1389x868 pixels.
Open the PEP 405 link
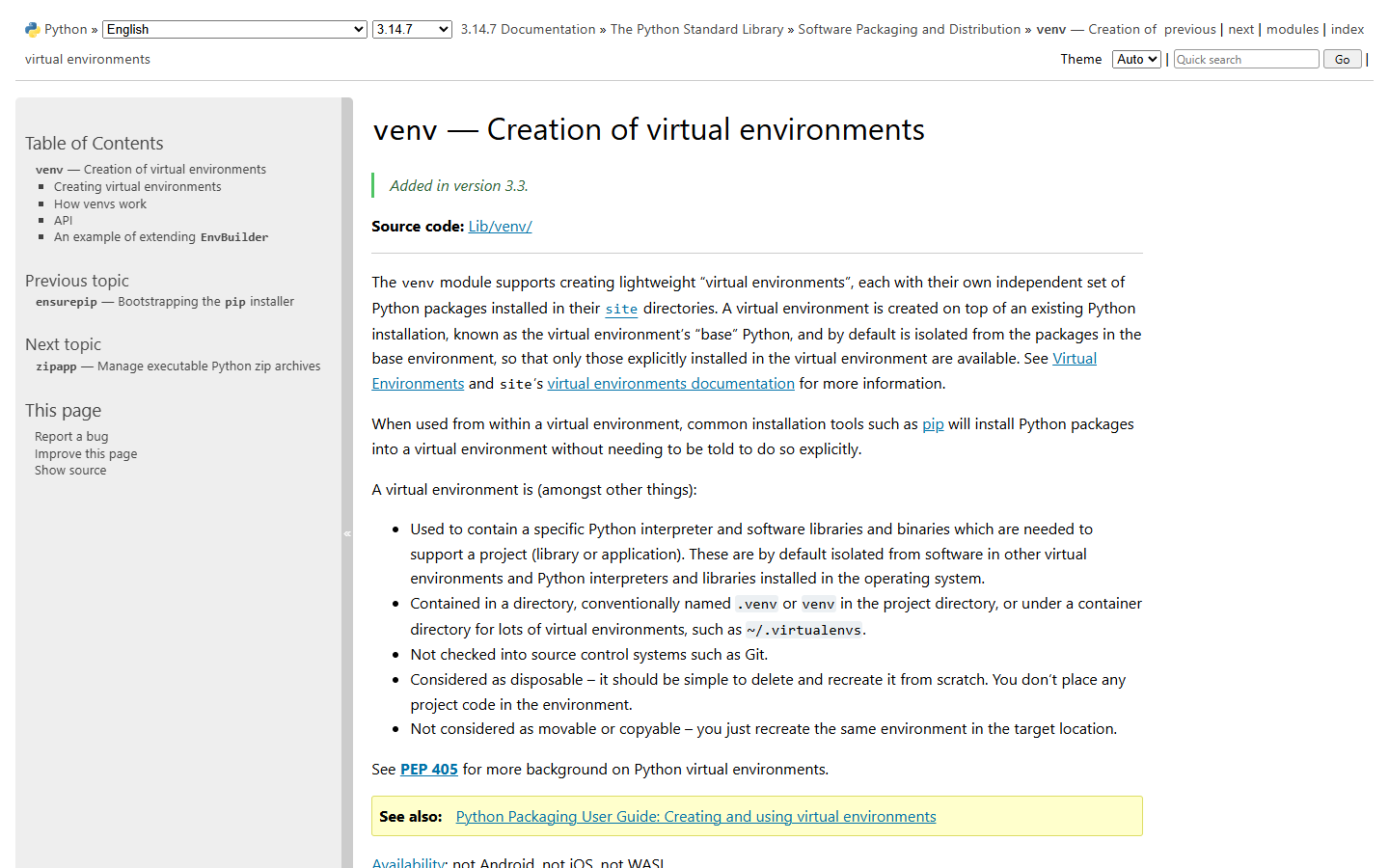(x=429, y=770)
